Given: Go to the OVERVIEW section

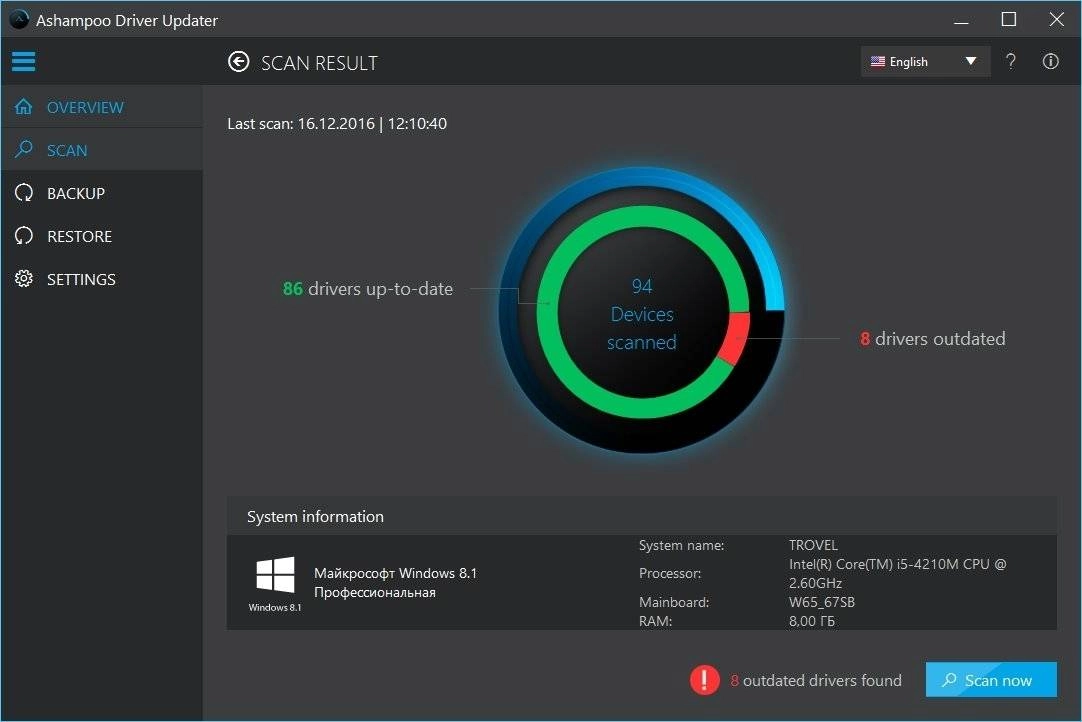Looking at the screenshot, I should click(102, 107).
